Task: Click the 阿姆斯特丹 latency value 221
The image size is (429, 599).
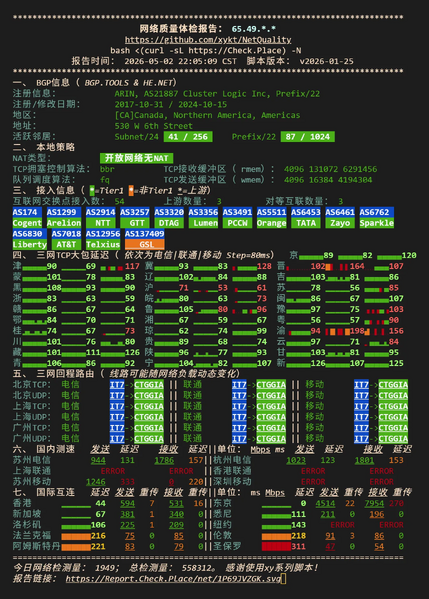Action: tap(98, 547)
